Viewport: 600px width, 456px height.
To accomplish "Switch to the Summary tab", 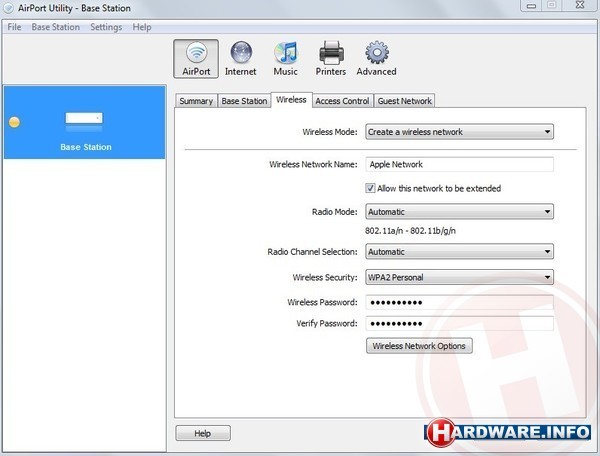I will click(x=196, y=101).
